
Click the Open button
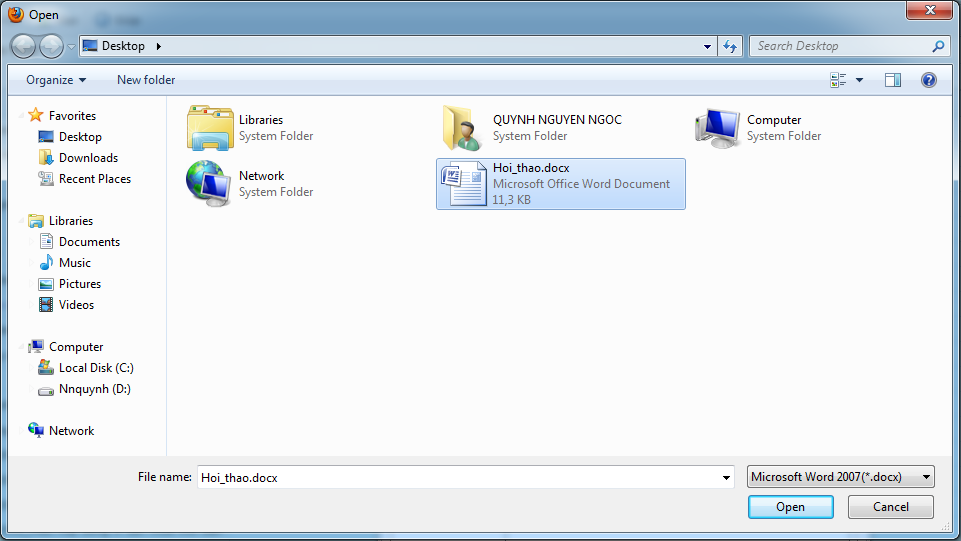click(x=790, y=507)
